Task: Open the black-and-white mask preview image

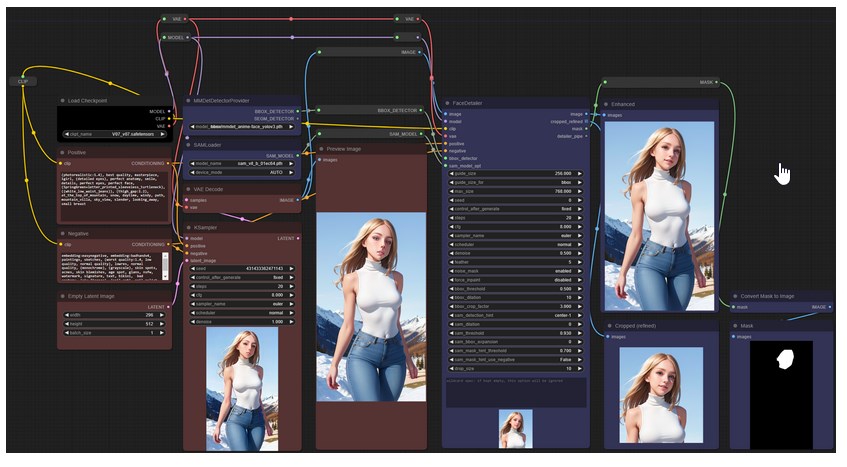Action: pyautogui.click(x=782, y=394)
